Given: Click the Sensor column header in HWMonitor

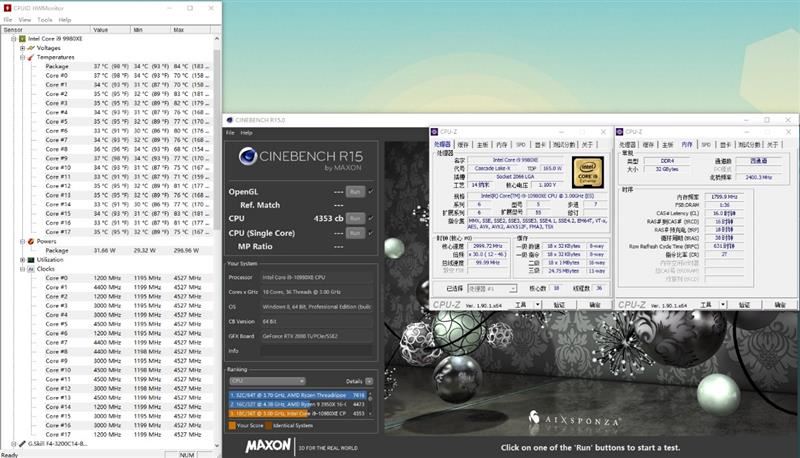Looking at the screenshot, I should pos(45,30).
